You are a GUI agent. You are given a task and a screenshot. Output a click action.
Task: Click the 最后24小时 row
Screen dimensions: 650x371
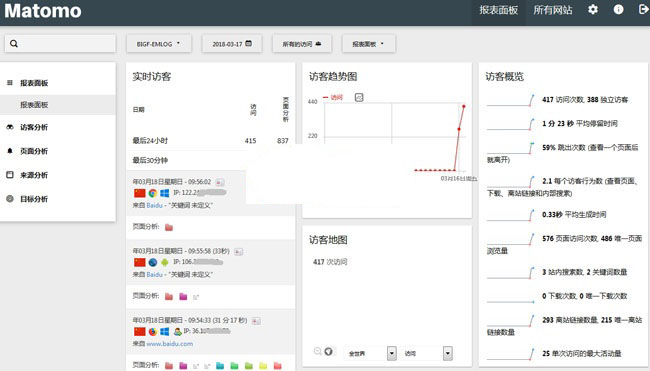pos(211,141)
